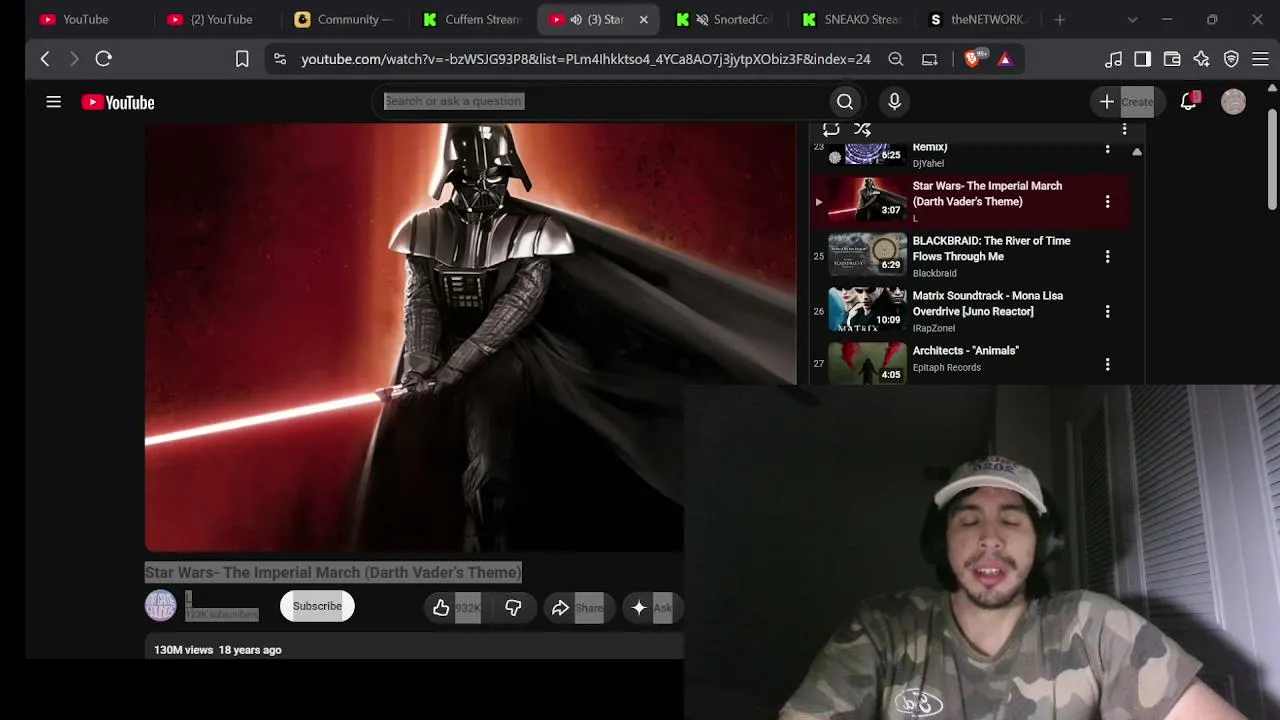The image size is (1280, 720).
Task: Dislike the Imperial March video
Action: pos(513,608)
